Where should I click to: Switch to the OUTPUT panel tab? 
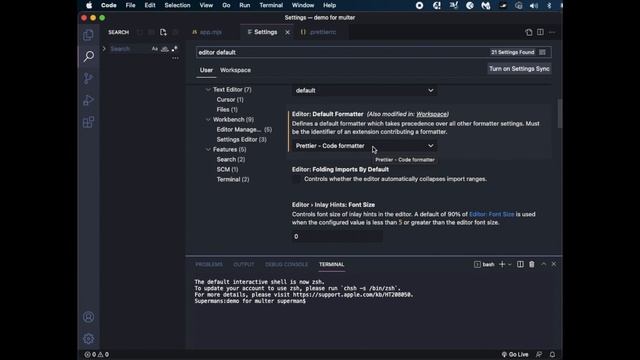point(244,264)
